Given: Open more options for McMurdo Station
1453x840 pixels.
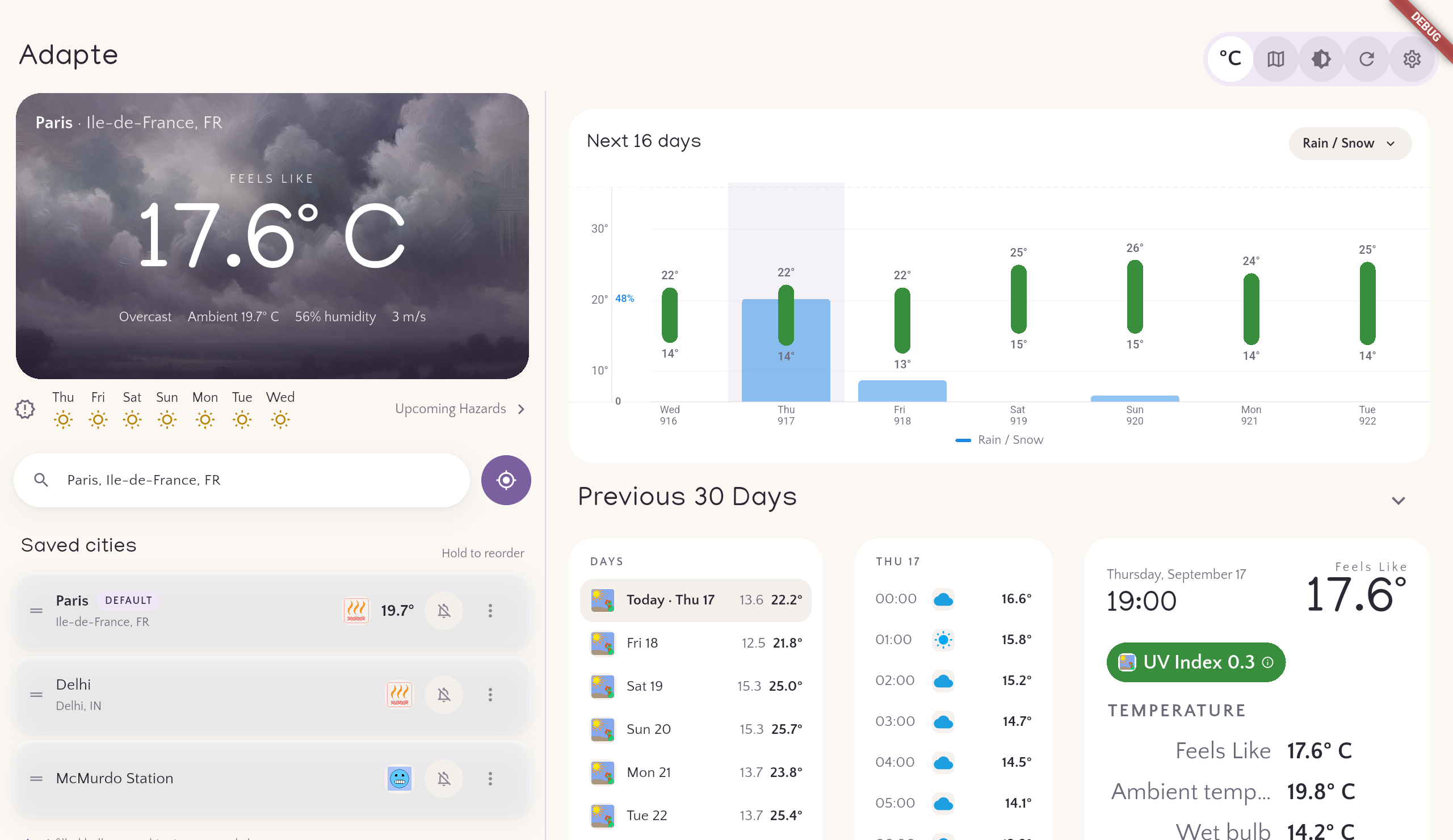Looking at the screenshot, I should click(x=490, y=779).
